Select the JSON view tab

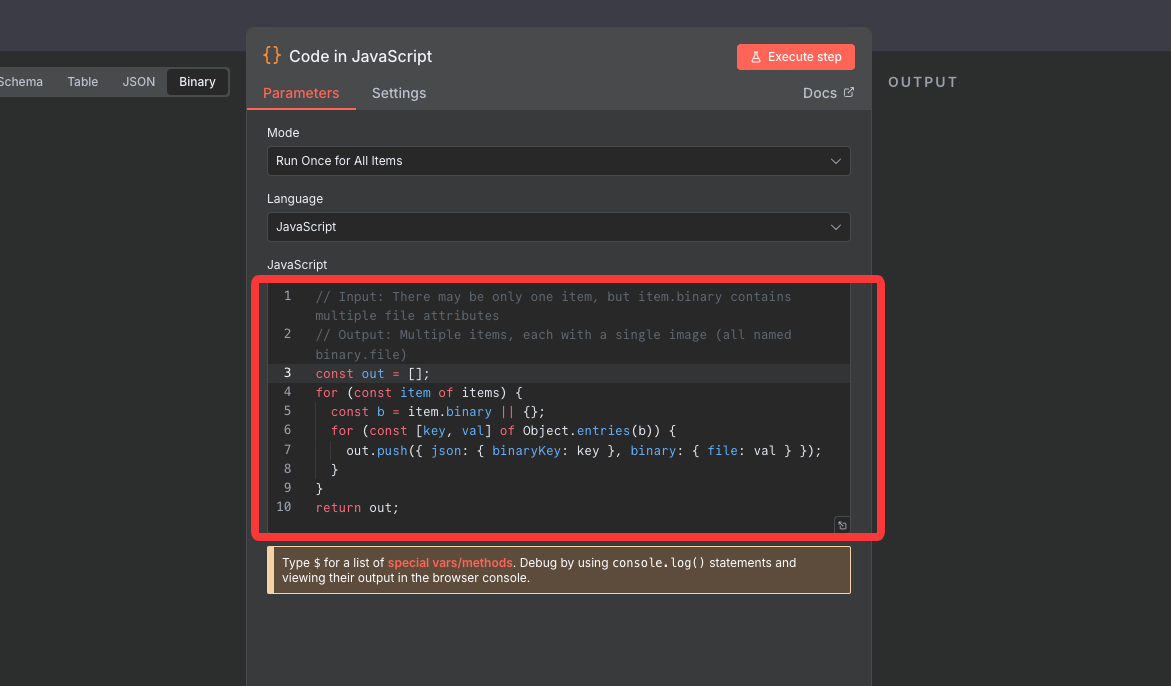(x=139, y=82)
